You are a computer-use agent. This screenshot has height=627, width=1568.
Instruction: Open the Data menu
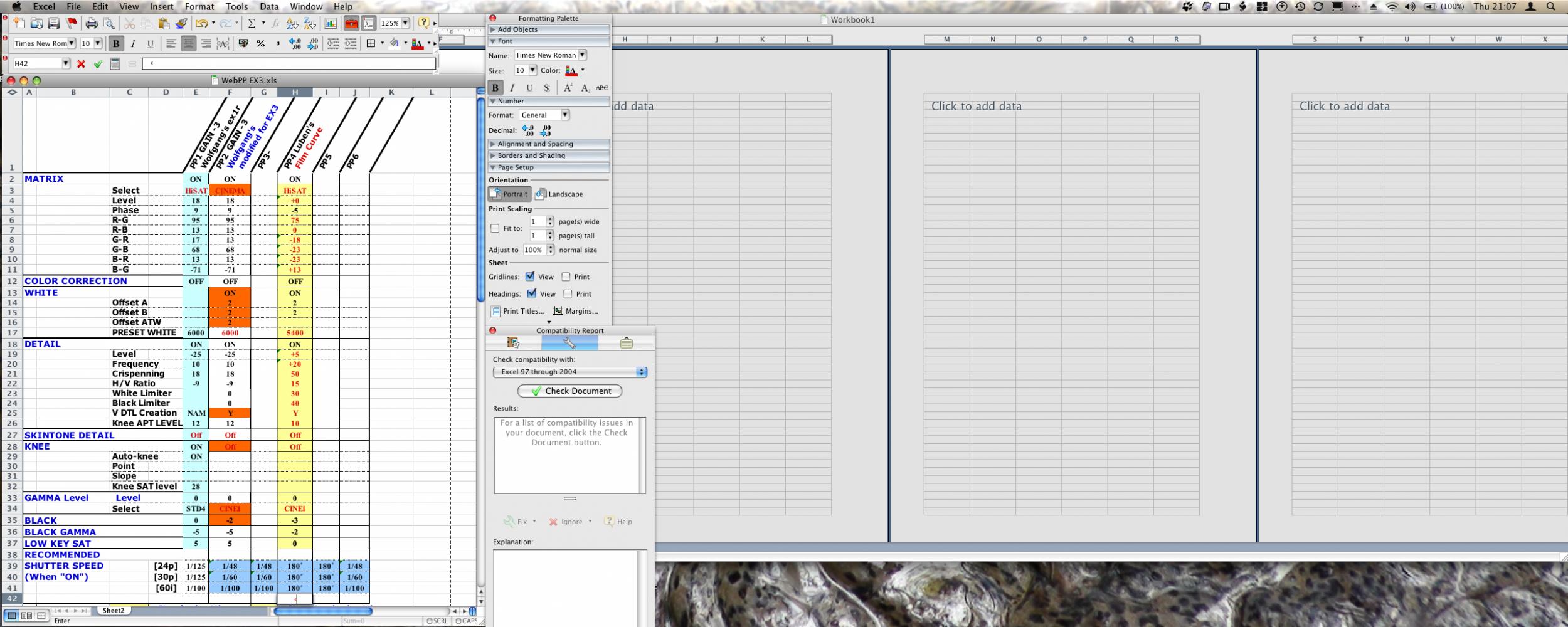269,6
